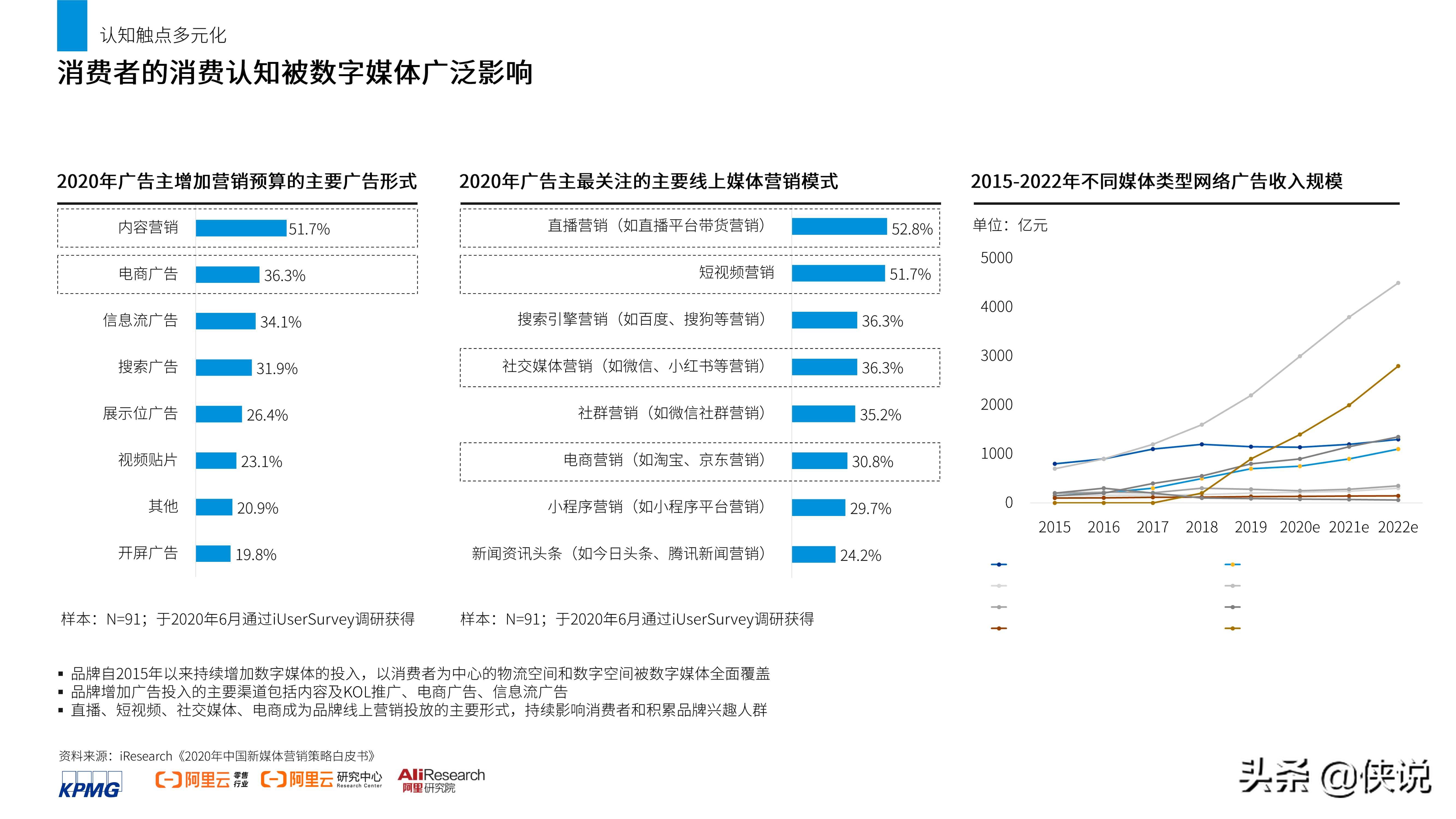Click the sample note under the left chart
This screenshot has height=819, width=1456.
click(238, 619)
